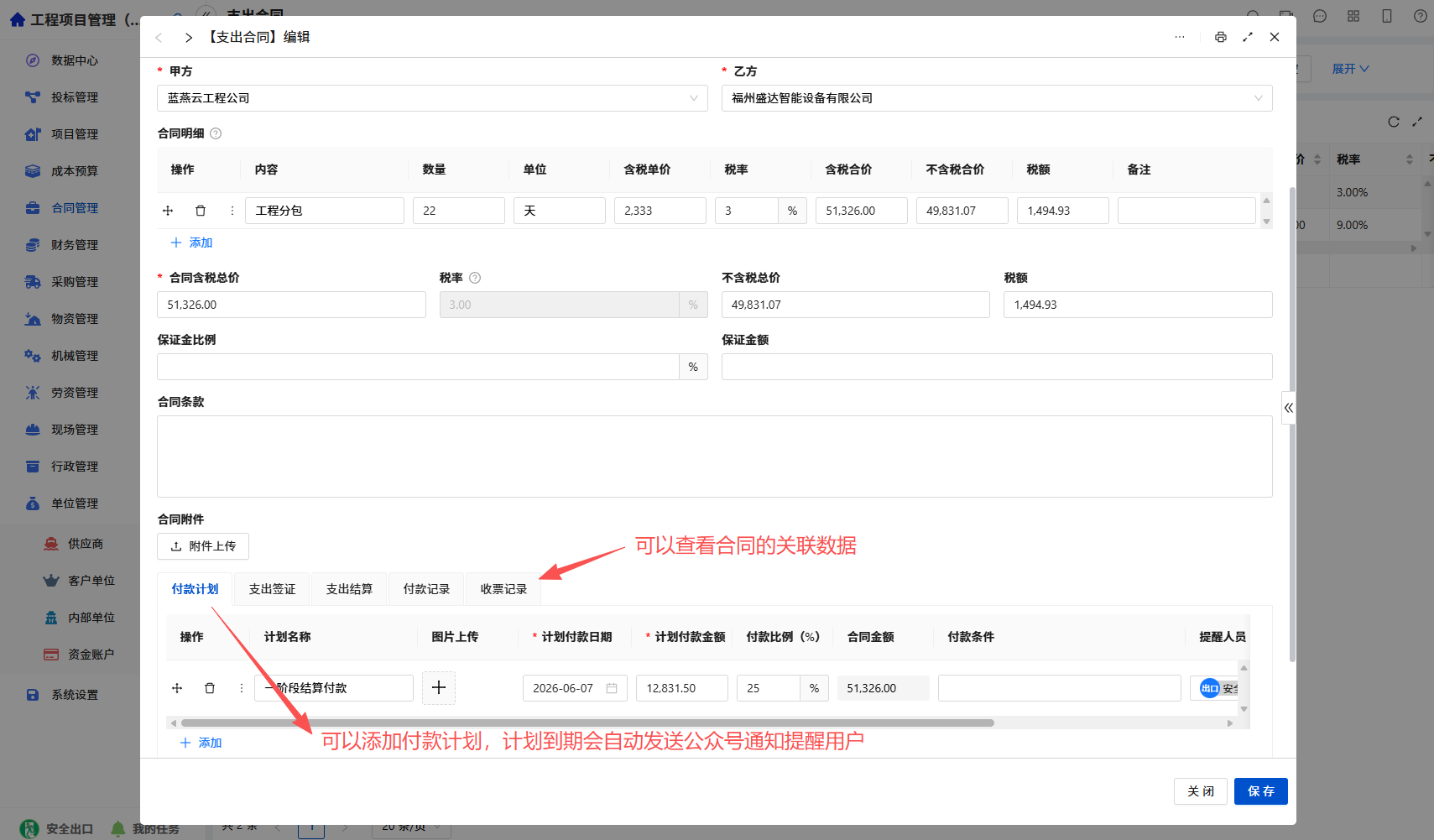1434x840 pixels.
Task: Switch to 支出结算 tab
Action: (x=349, y=589)
